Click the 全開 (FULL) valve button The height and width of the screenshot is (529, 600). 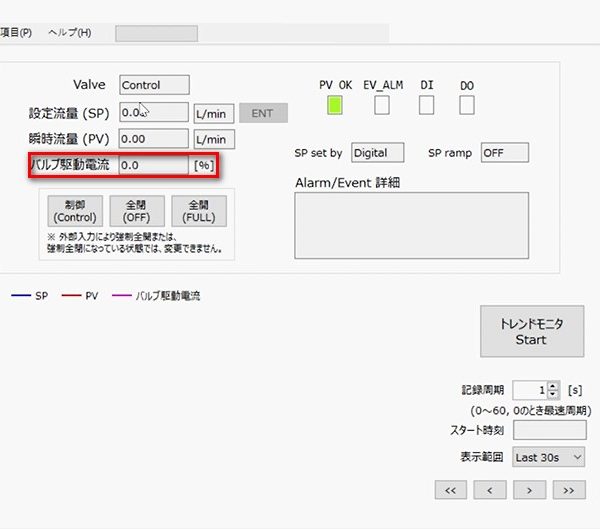(198, 210)
